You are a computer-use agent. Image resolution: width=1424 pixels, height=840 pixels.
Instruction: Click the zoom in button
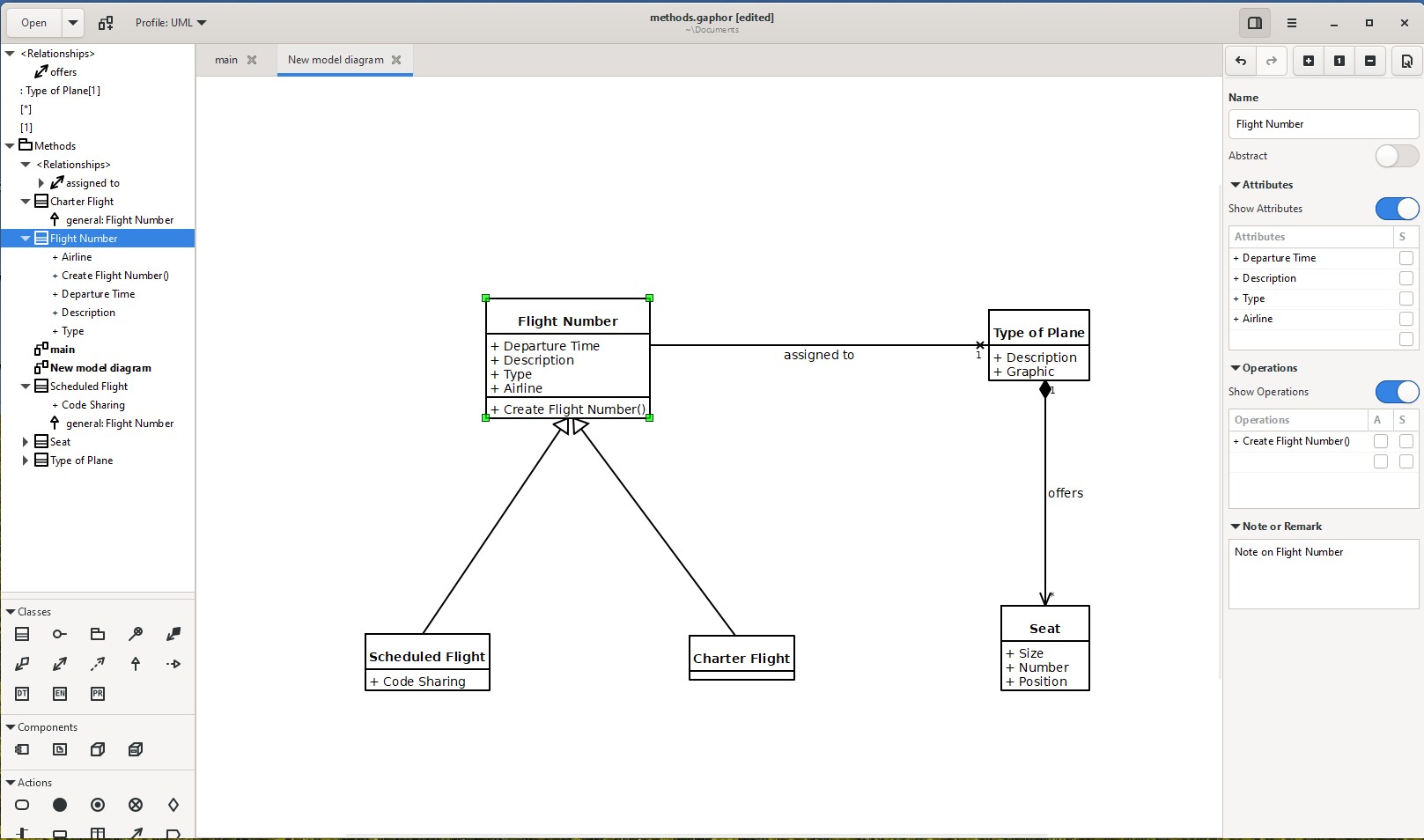1309,61
